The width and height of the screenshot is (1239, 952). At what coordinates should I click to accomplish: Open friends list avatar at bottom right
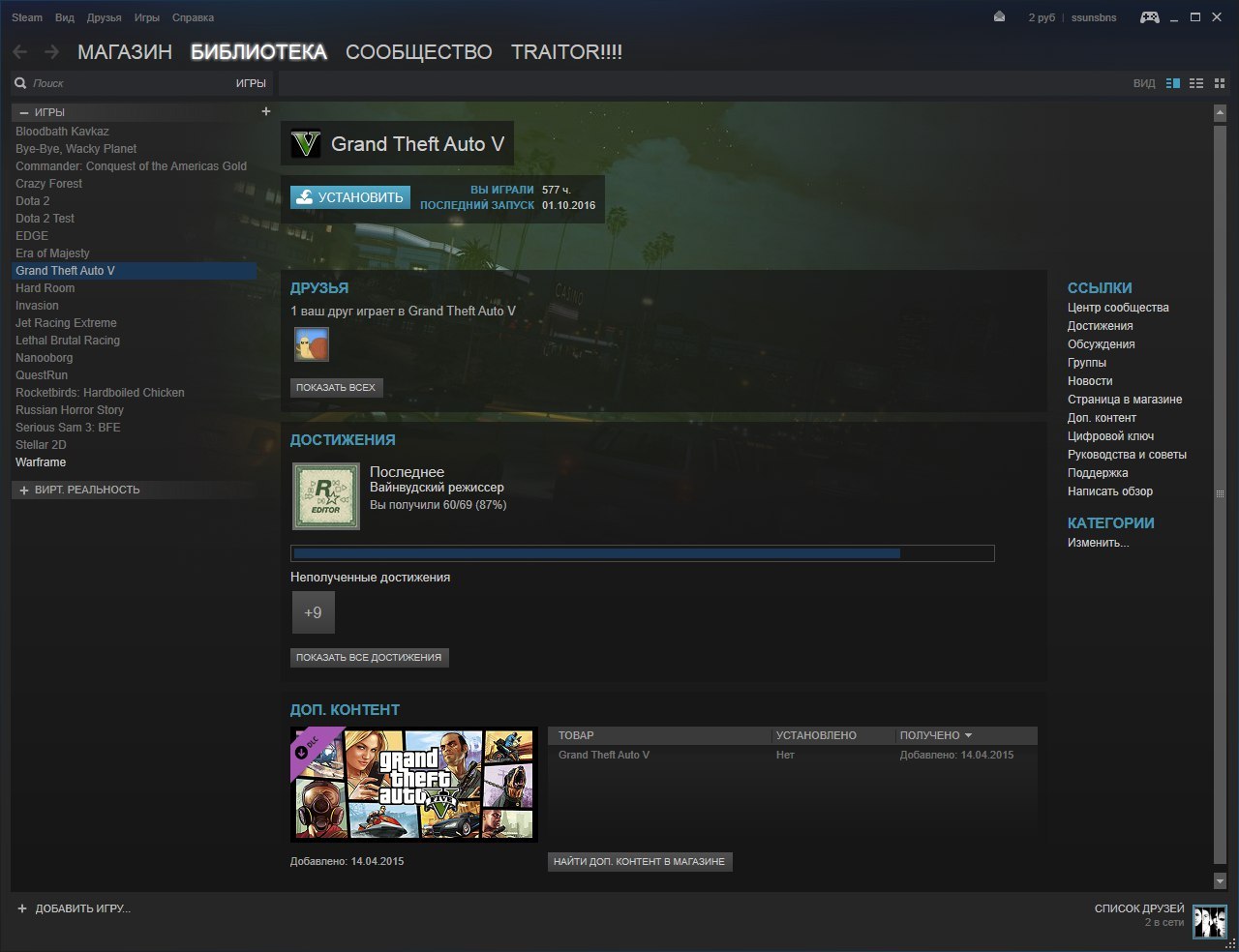tap(1210, 922)
